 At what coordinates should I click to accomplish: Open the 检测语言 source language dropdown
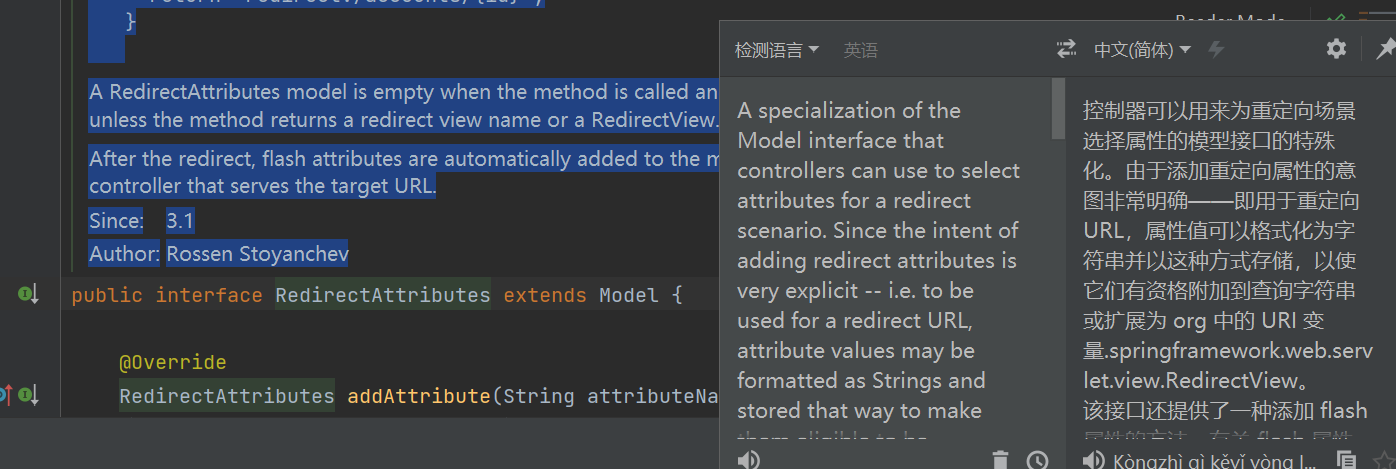(777, 50)
